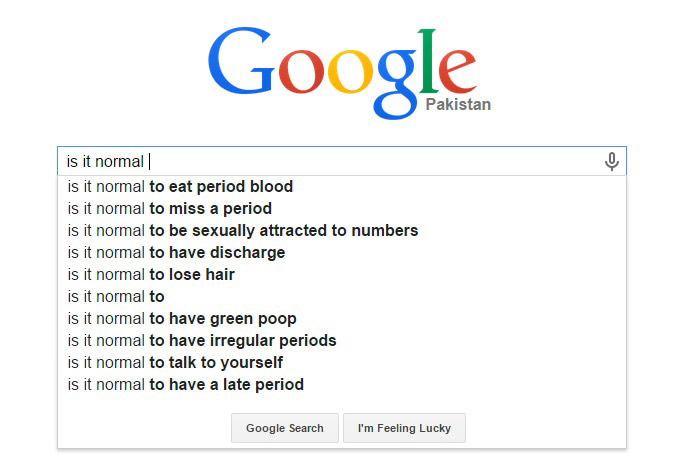The image size is (700, 475).
Task: Select suggestion 'to have discharge'
Action: pos(342,253)
